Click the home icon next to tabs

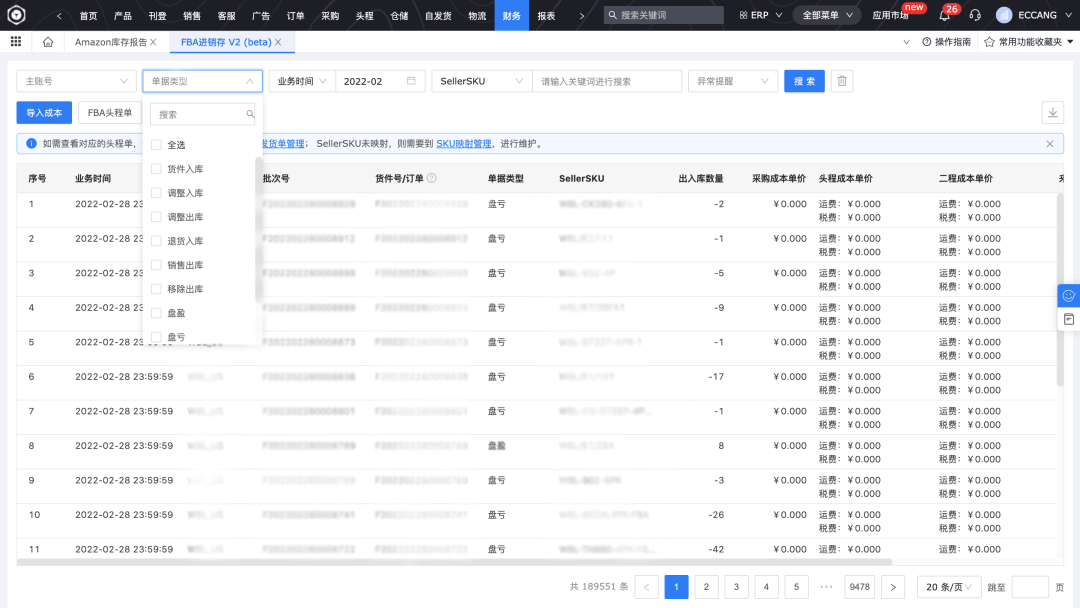48,43
